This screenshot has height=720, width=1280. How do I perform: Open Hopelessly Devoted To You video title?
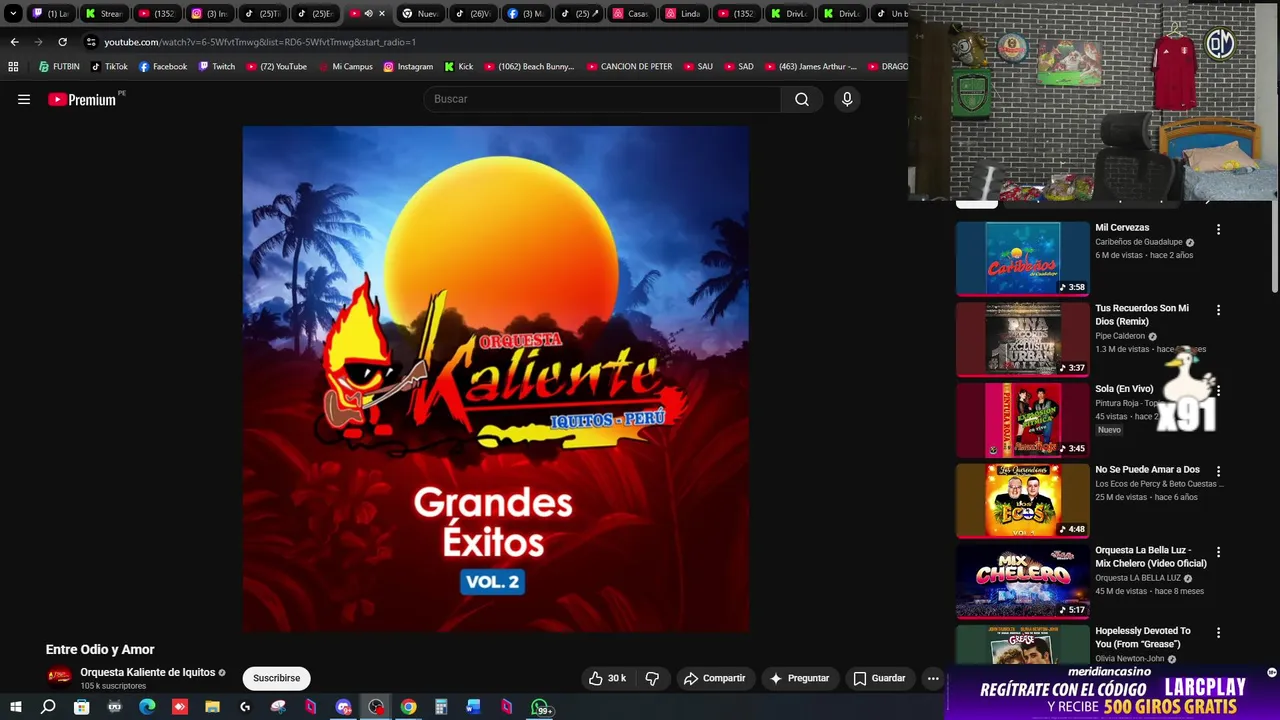[1143, 638]
